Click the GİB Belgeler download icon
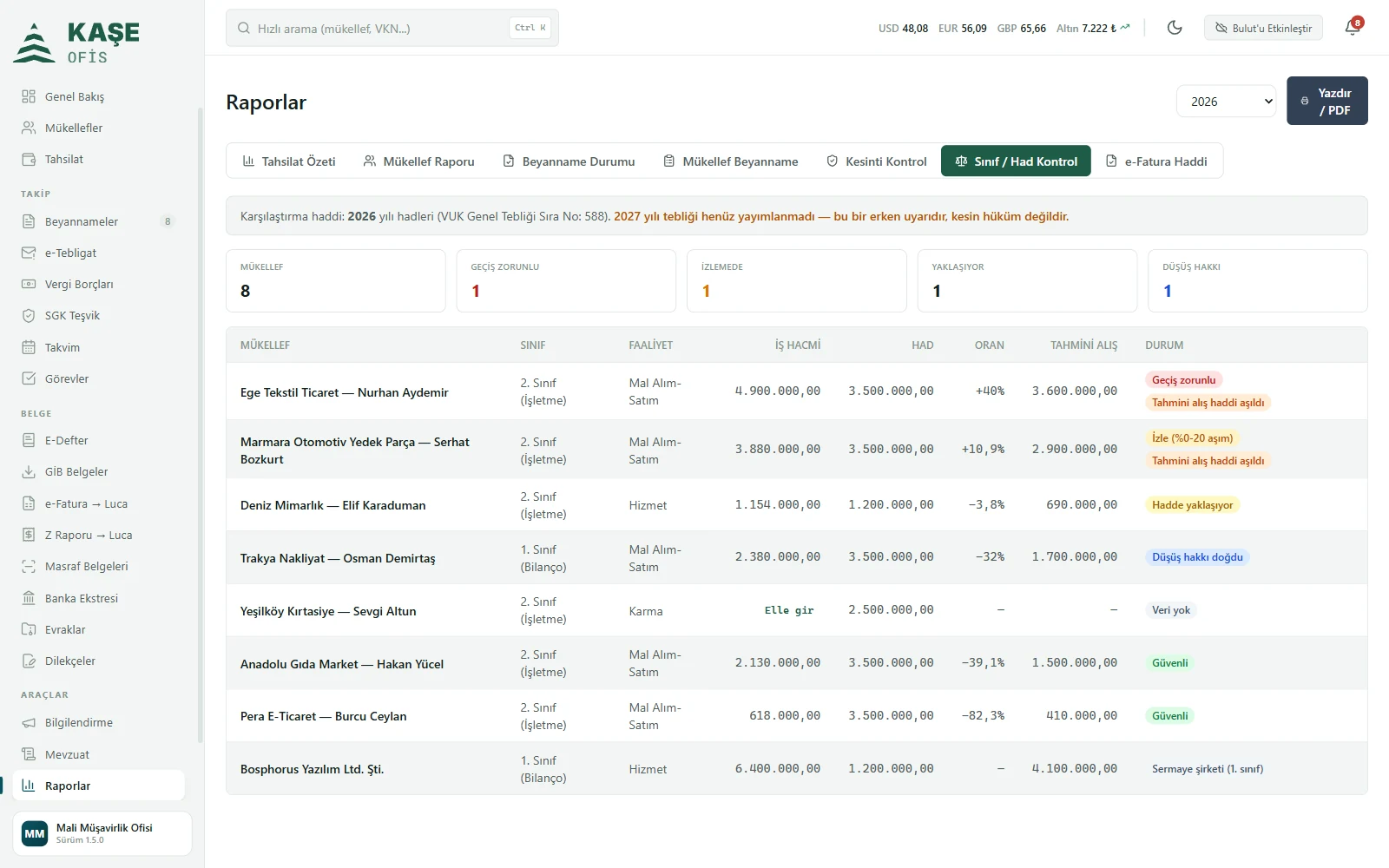The height and width of the screenshot is (868, 1389). [29, 471]
